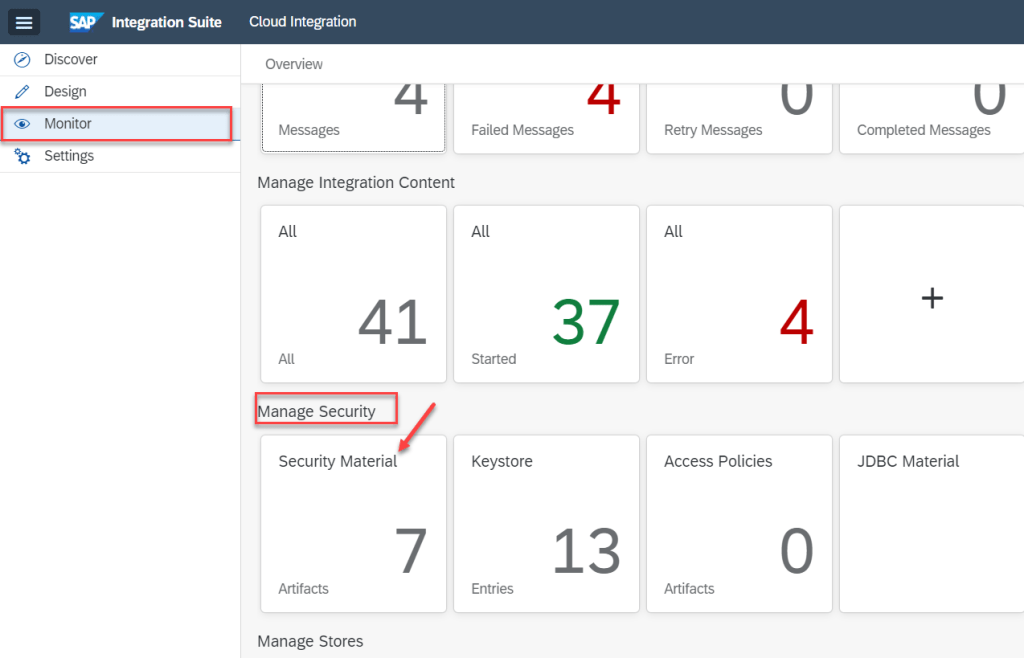The height and width of the screenshot is (658, 1024).
Task: Open the Failed Messages tile
Action: [546, 118]
